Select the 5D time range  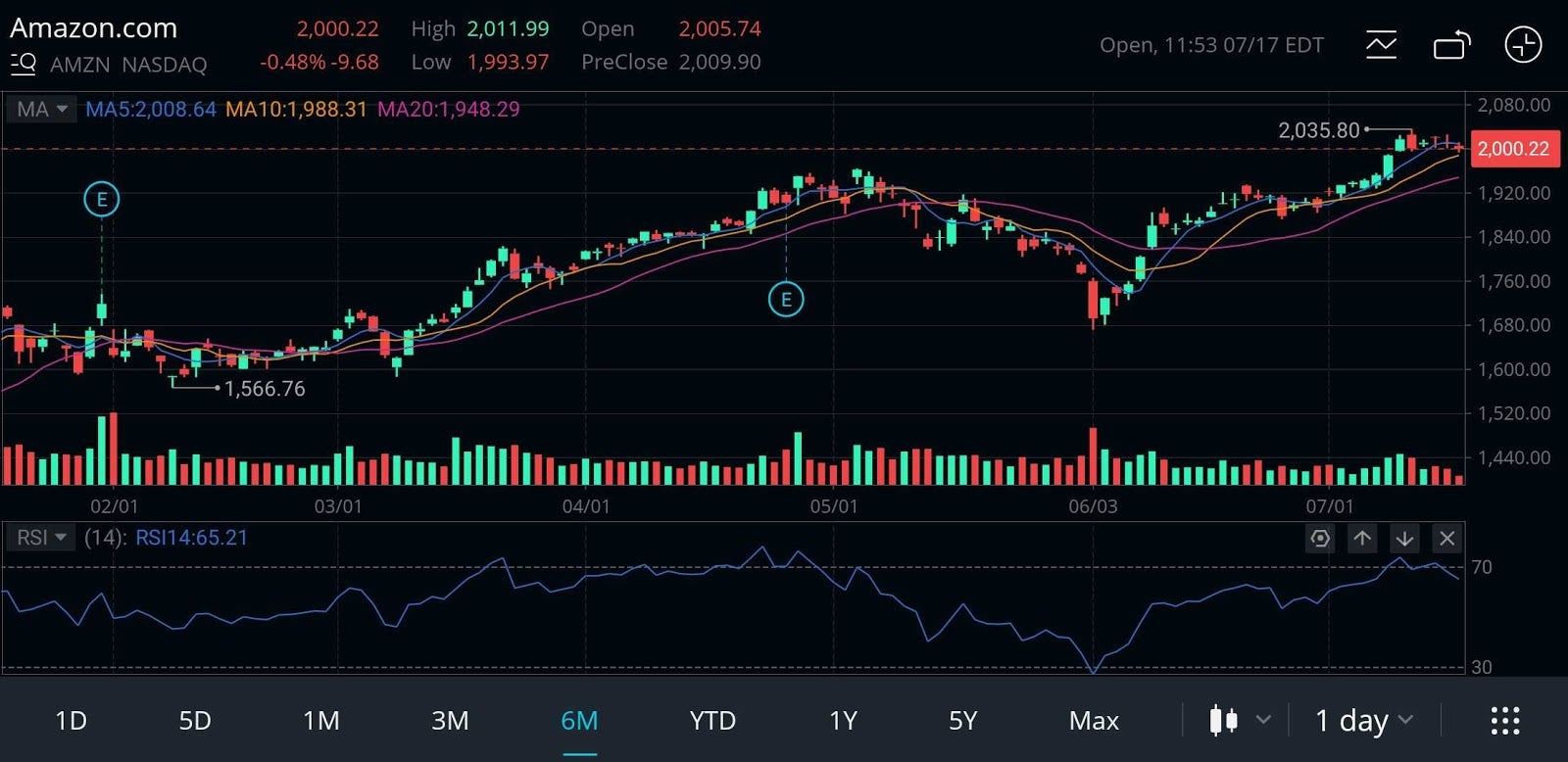coord(194,721)
